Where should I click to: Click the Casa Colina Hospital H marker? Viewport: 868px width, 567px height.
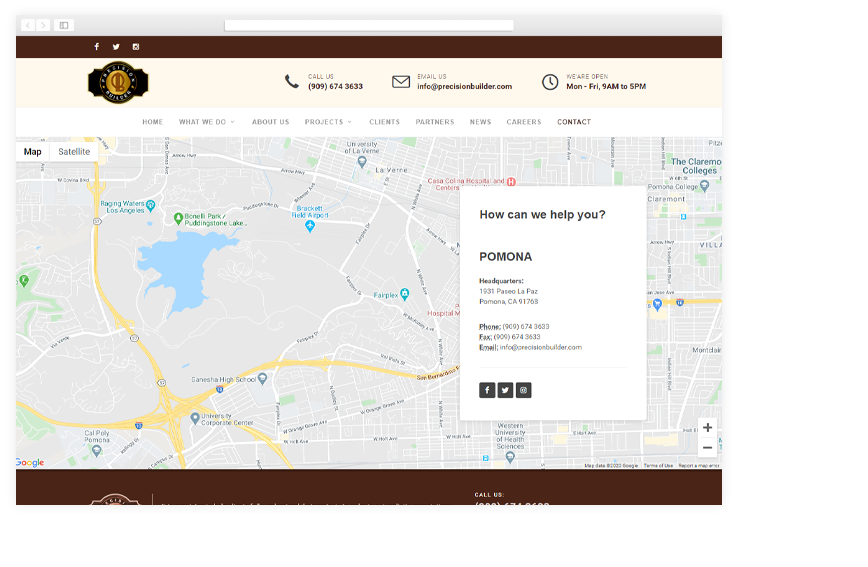(x=511, y=182)
